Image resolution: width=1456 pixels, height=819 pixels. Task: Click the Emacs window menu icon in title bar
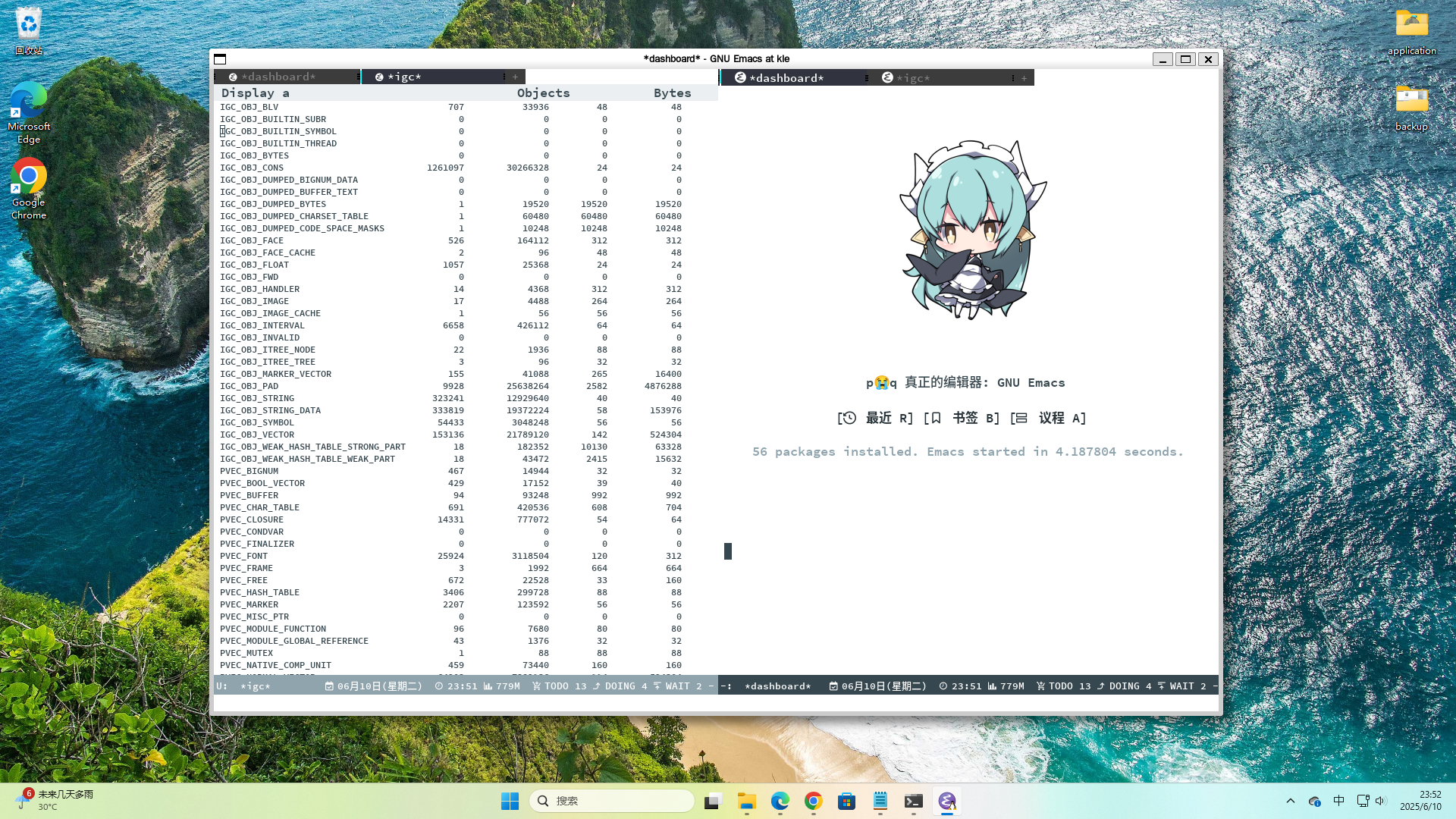220,59
